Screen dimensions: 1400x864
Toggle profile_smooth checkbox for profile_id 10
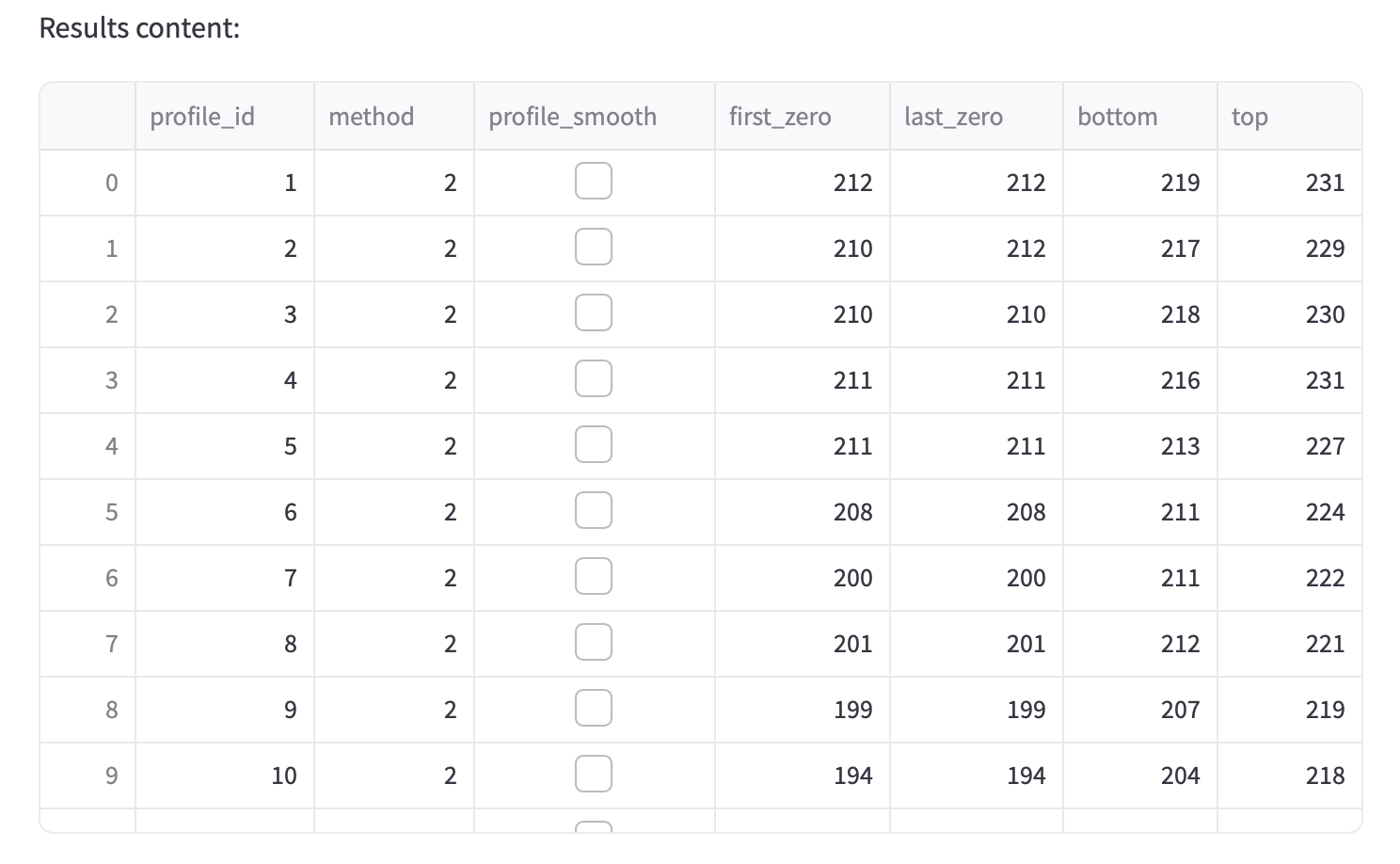(594, 774)
